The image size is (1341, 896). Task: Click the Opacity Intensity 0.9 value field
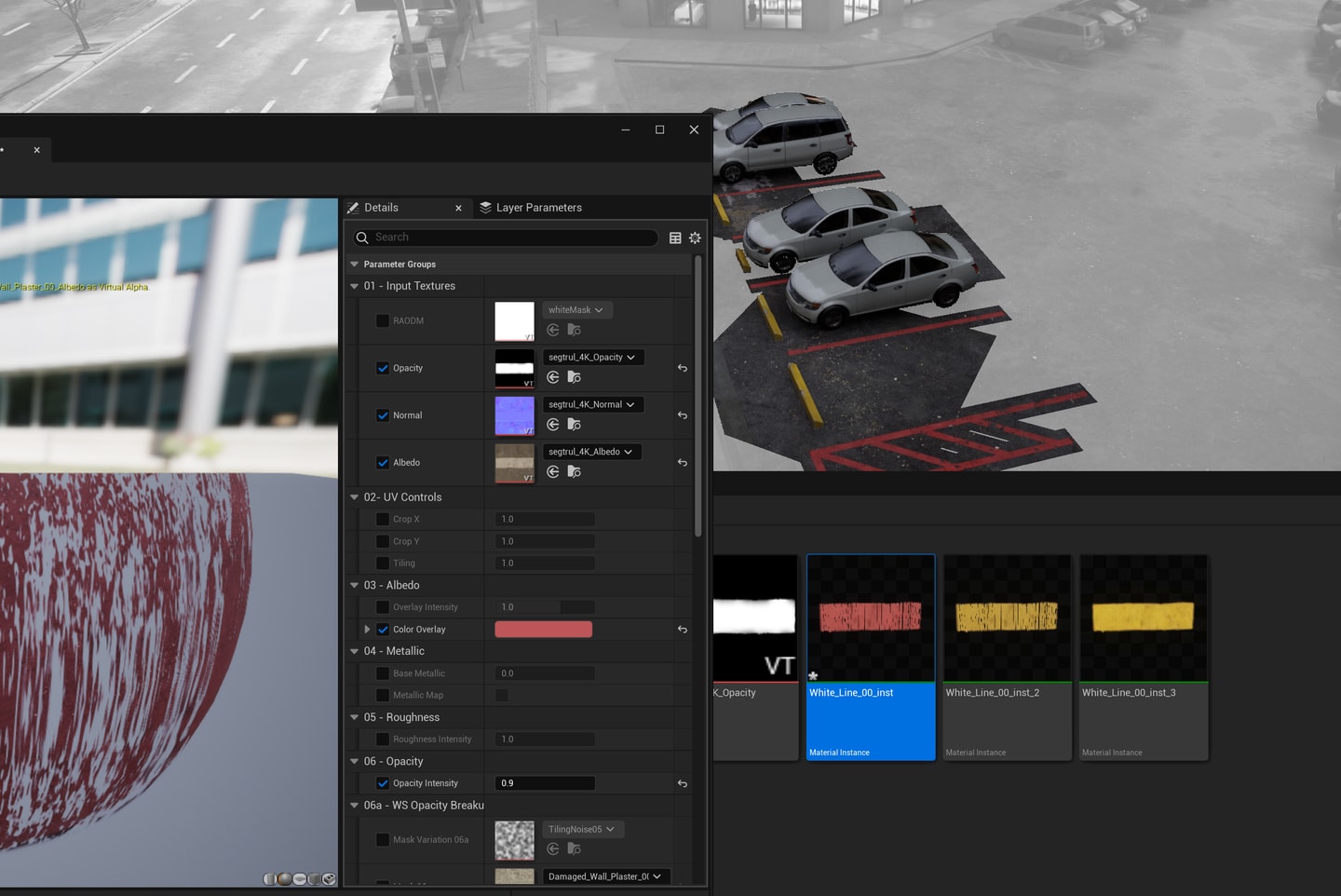tap(545, 783)
